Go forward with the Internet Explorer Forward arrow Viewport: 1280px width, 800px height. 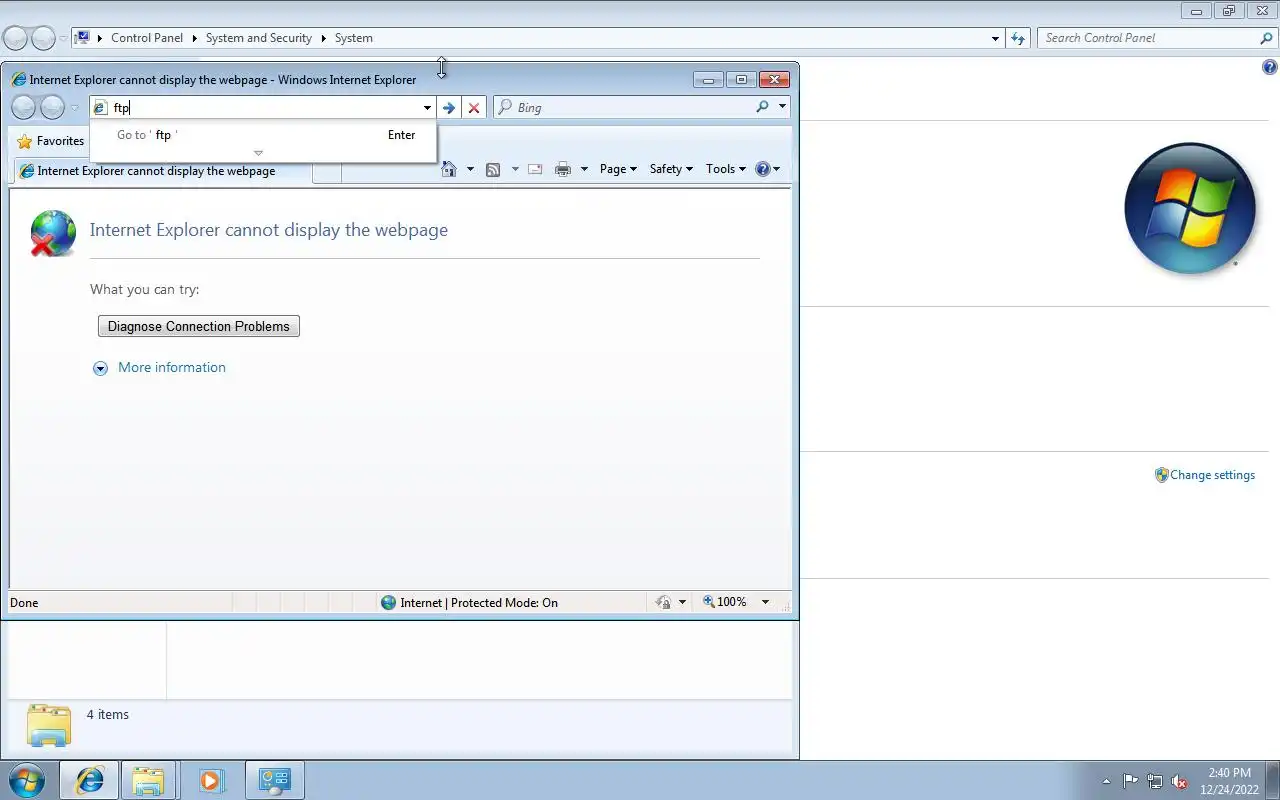point(52,107)
